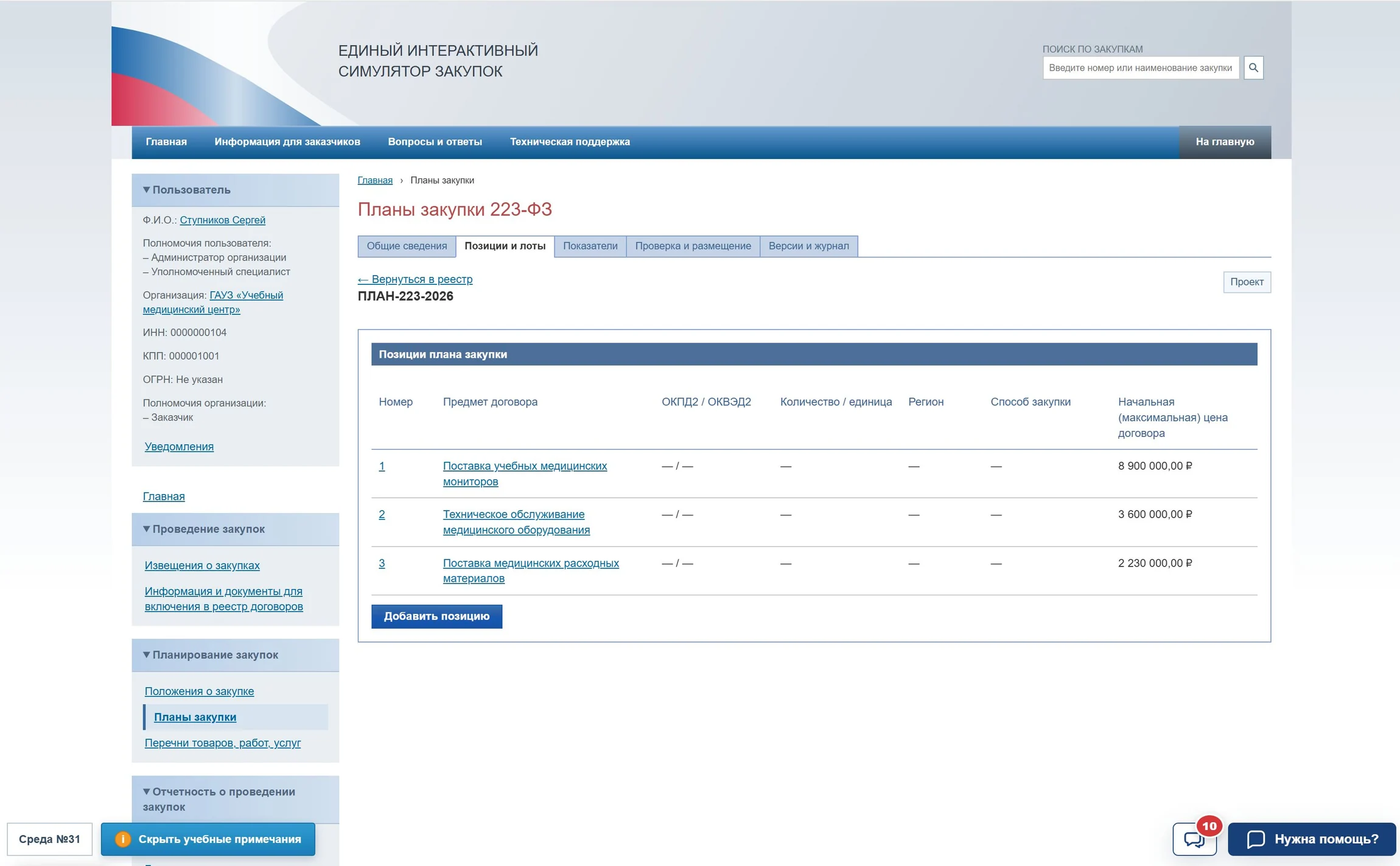Screen dimensions: 1400x866
Task: Switch to the Общие сведения tab
Action: [407, 246]
